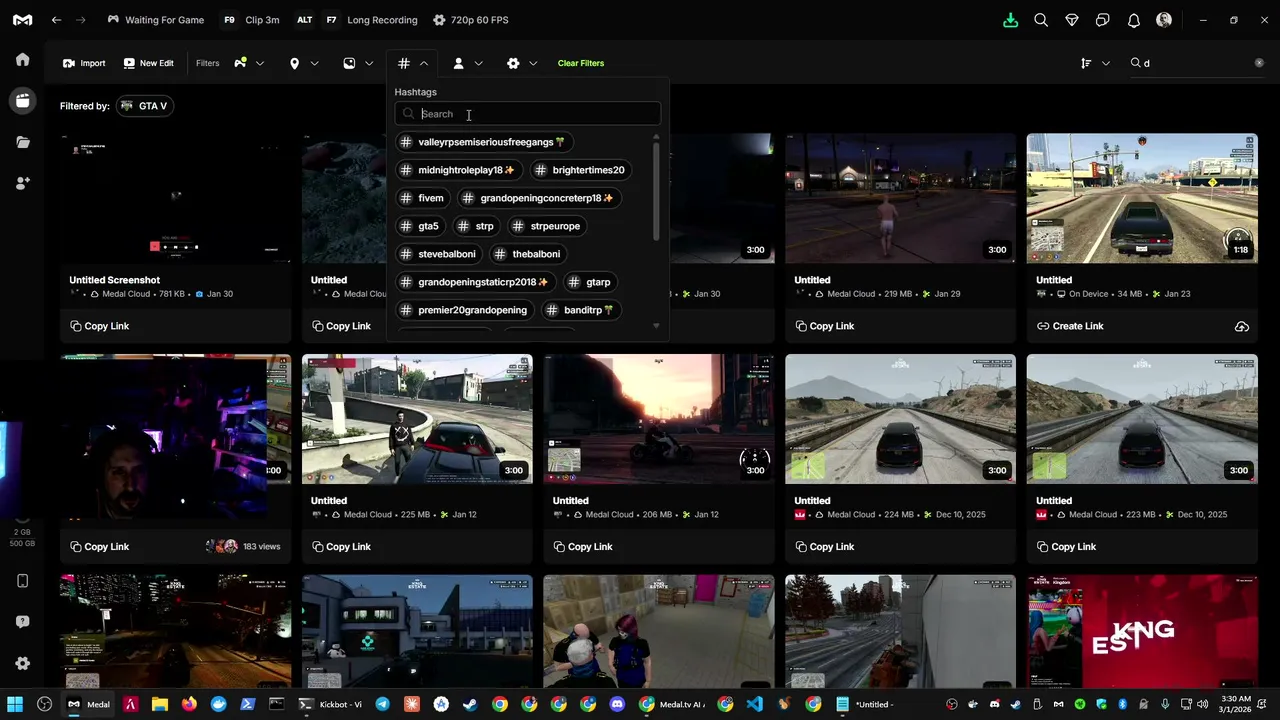Open the 720p 60 FPS recording settings
The height and width of the screenshot is (720, 1280).
(x=470, y=20)
